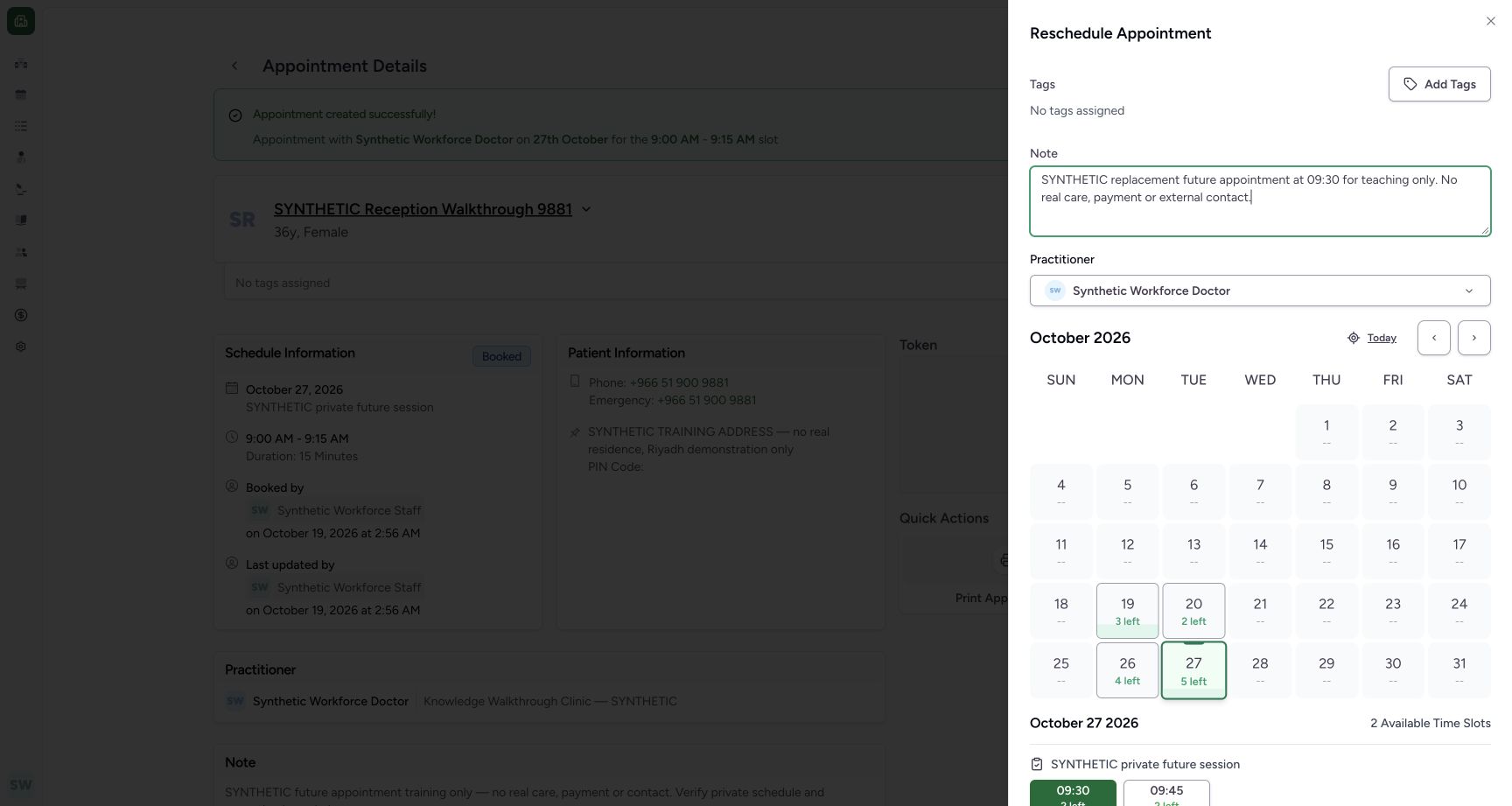Click the app logo in the sidebar
The height and width of the screenshot is (806, 1512).
tap(21, 21)
